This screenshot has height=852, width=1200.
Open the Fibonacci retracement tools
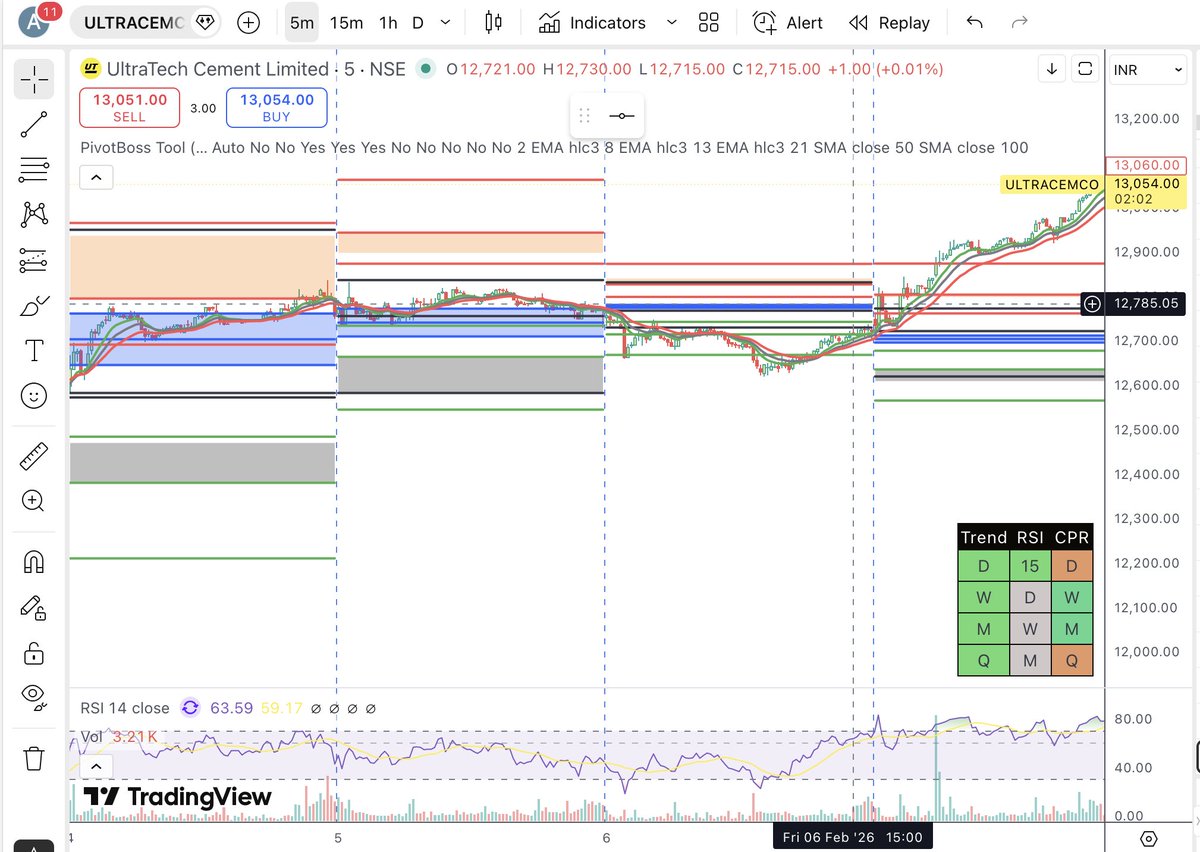(x=34, y=170)
